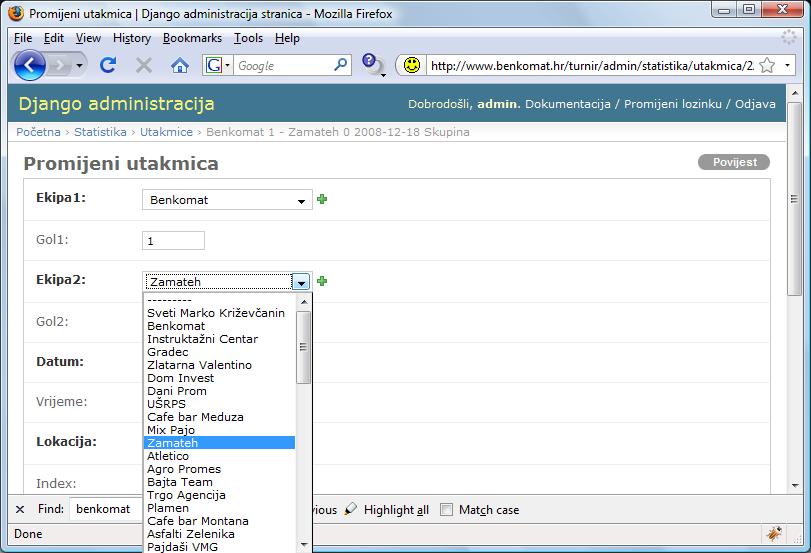The width and height of the screenshot is (811, 553).
Task: Click dropdown list scroll-up arrow
Action: point(304,302)
